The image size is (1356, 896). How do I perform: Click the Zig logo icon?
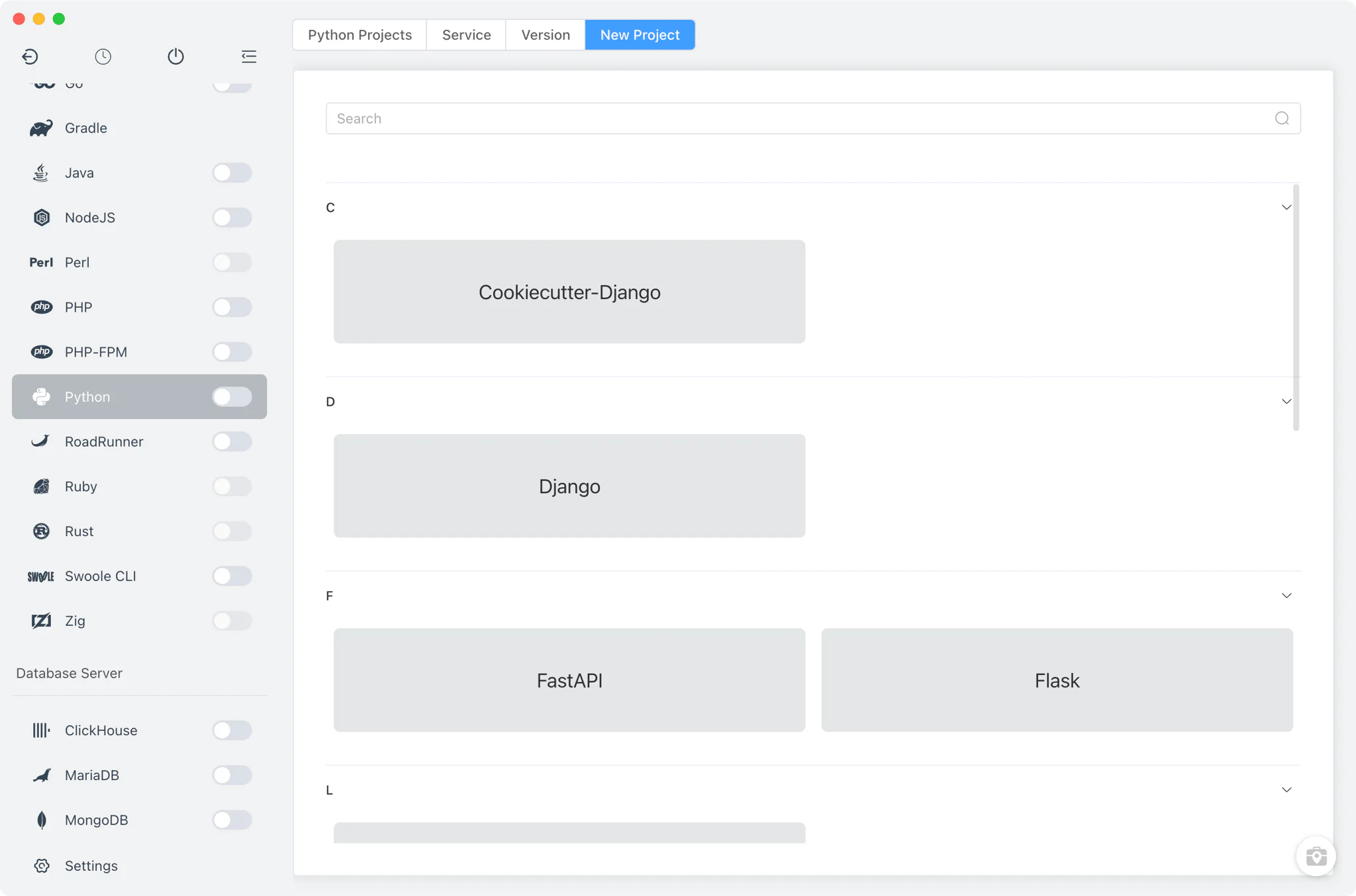41,621
